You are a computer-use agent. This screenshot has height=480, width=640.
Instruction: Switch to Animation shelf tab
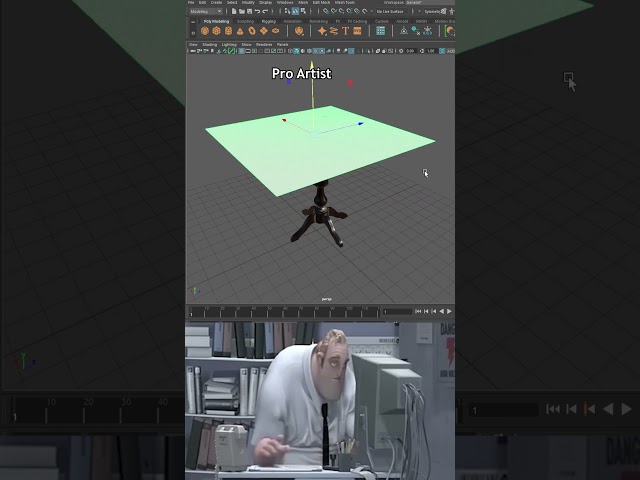292,21
